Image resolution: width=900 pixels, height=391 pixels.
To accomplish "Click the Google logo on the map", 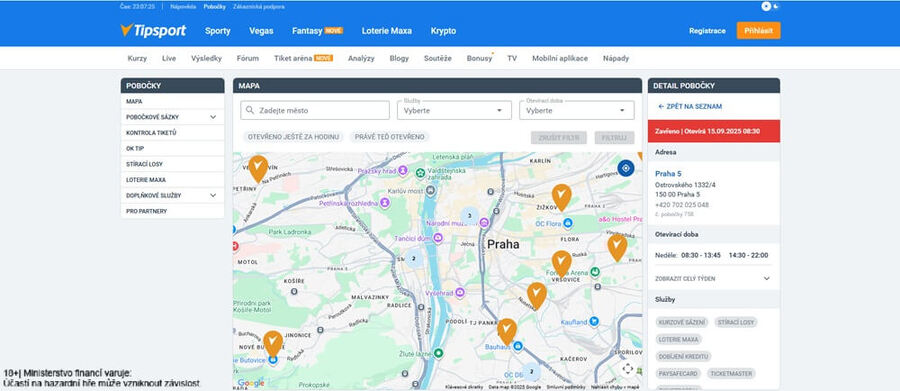I will [x=251, y=383].
